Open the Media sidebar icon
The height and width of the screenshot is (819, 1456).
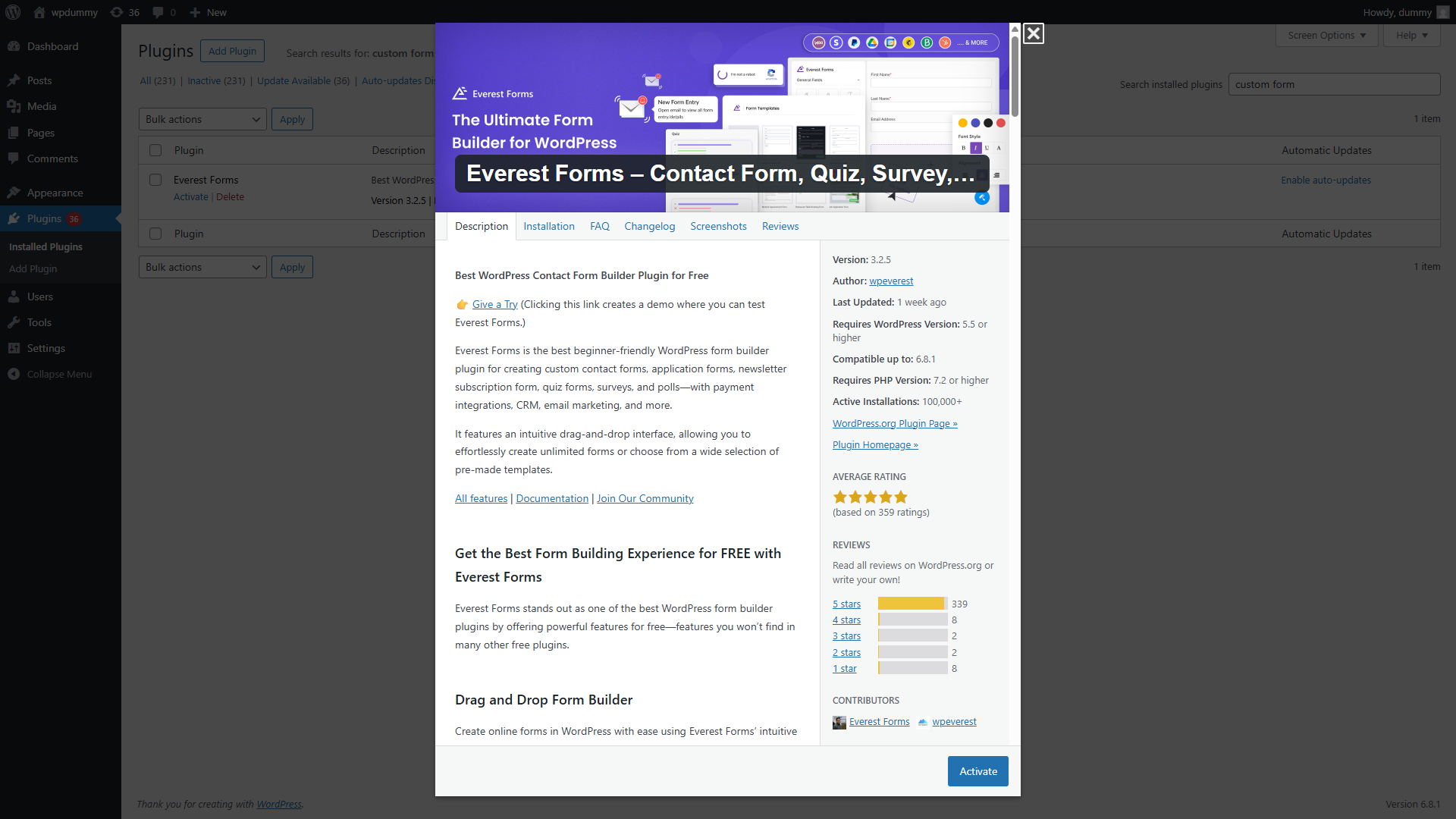(14, 106)
